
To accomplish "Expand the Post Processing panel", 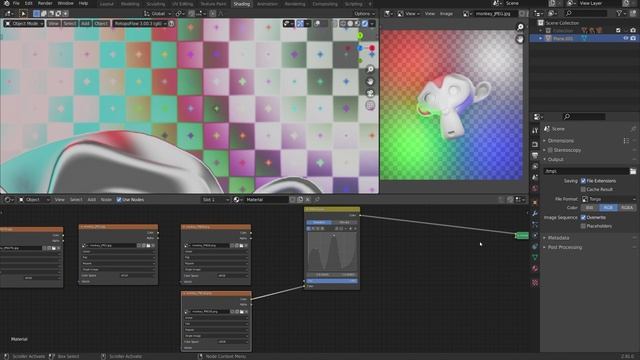I will [x=564, y=247].
